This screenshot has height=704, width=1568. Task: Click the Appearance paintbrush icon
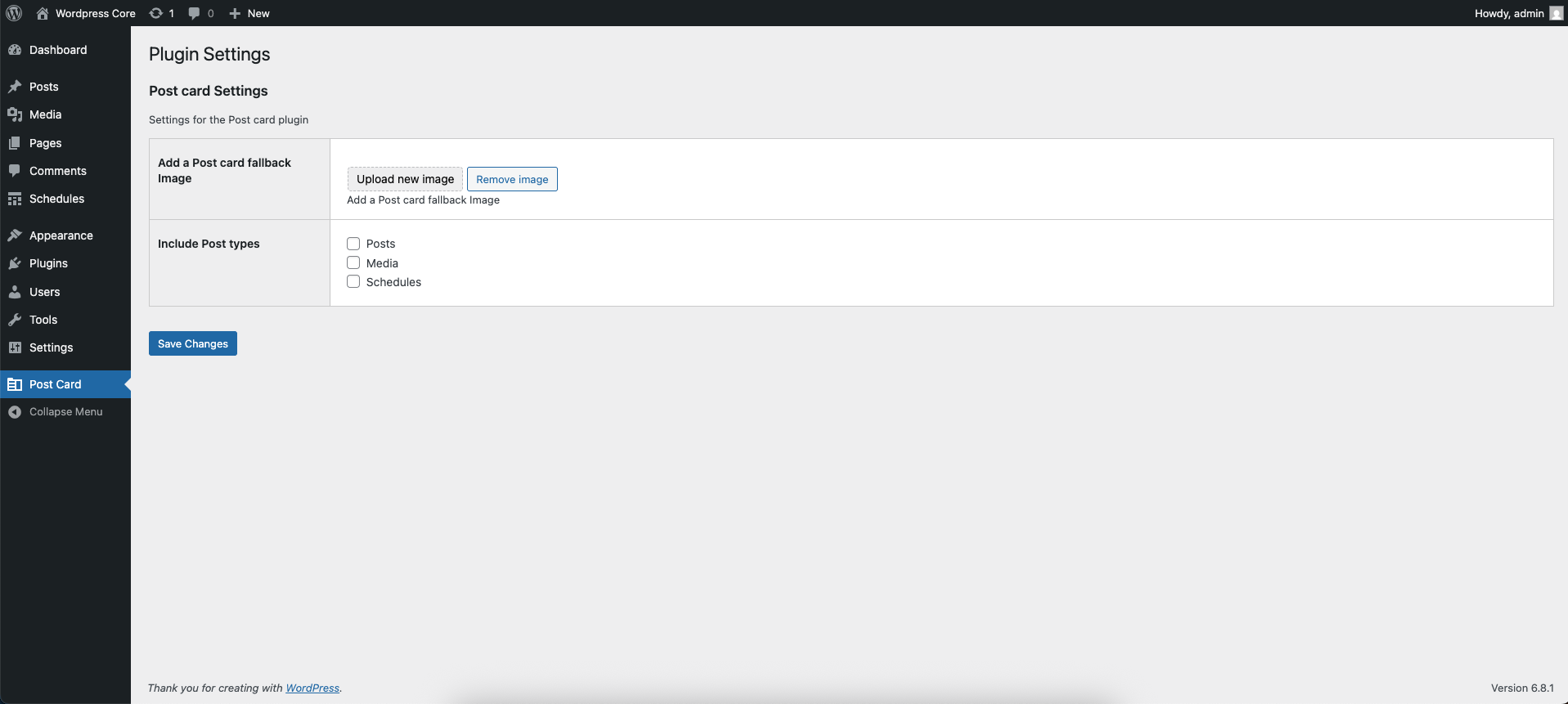point(15,235)
